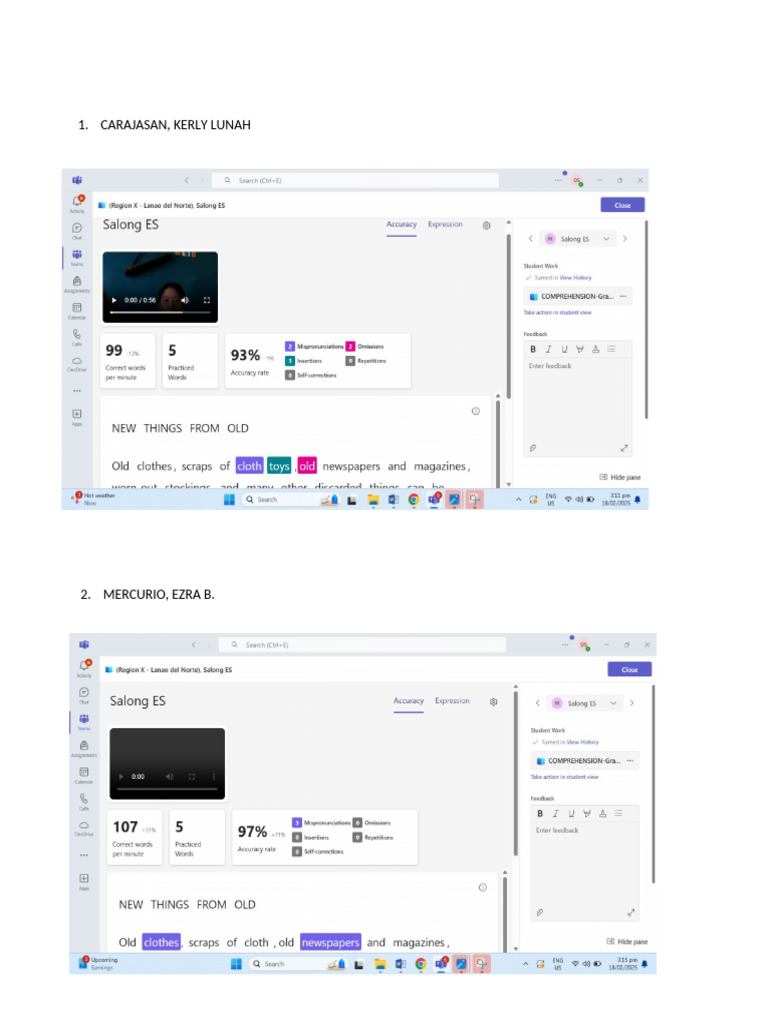
Task: Select the Accuracy tab in CARAJASAN's report
Action: coord(401,225)
